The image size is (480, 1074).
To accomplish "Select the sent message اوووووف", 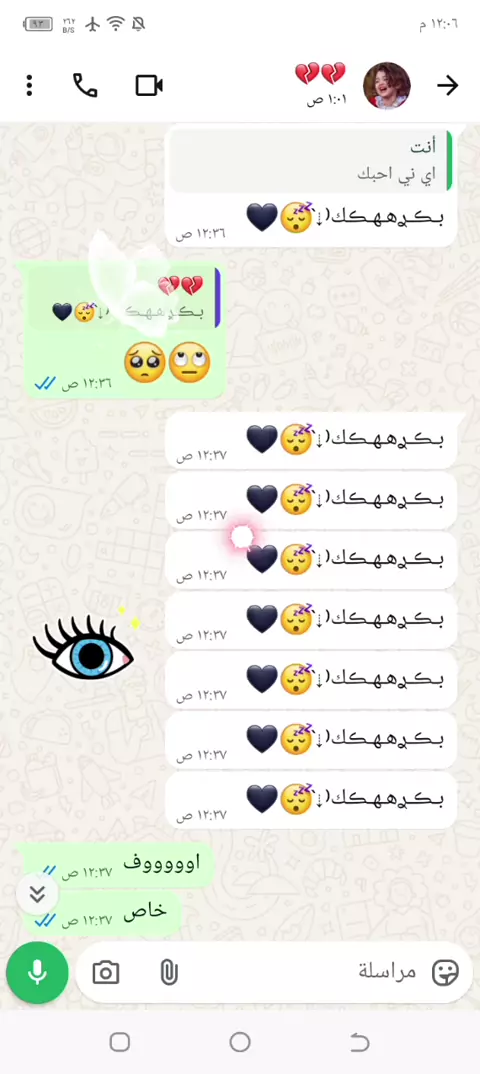I will [x=115, y=865].
